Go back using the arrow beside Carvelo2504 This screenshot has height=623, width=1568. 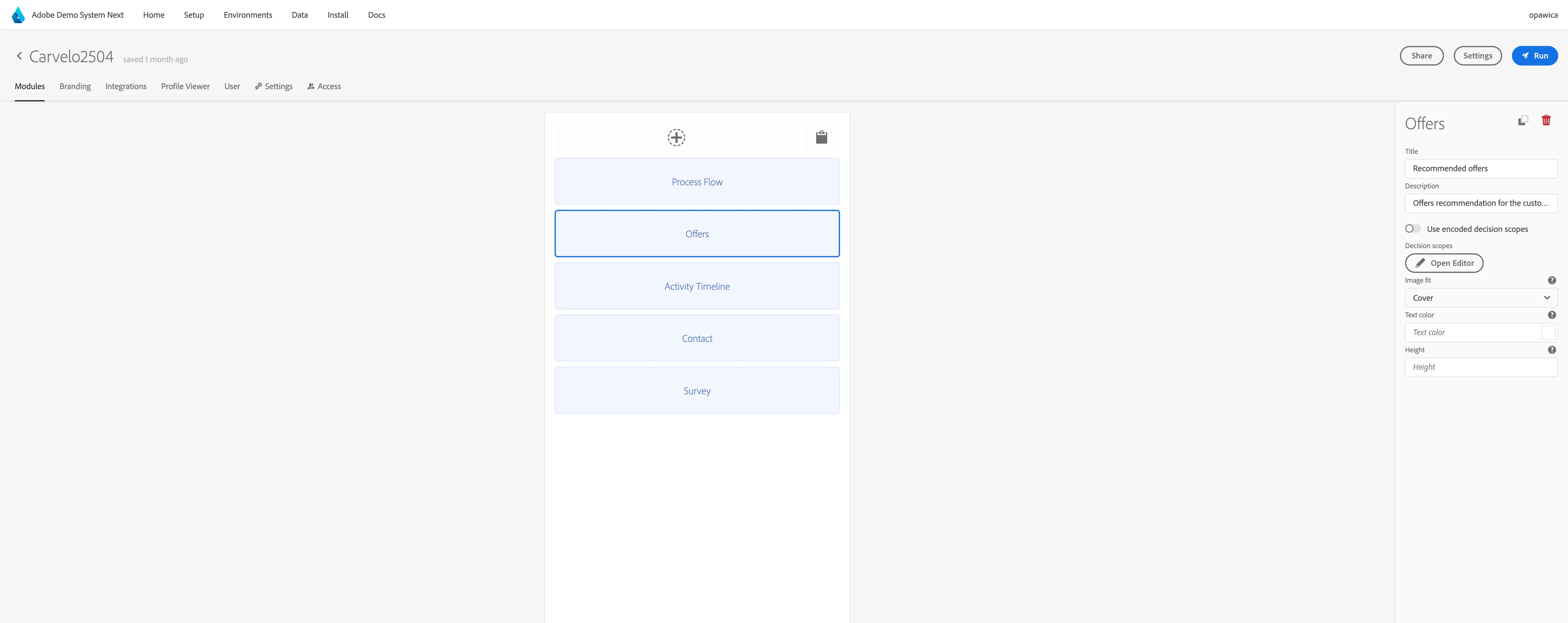[20, 56]
